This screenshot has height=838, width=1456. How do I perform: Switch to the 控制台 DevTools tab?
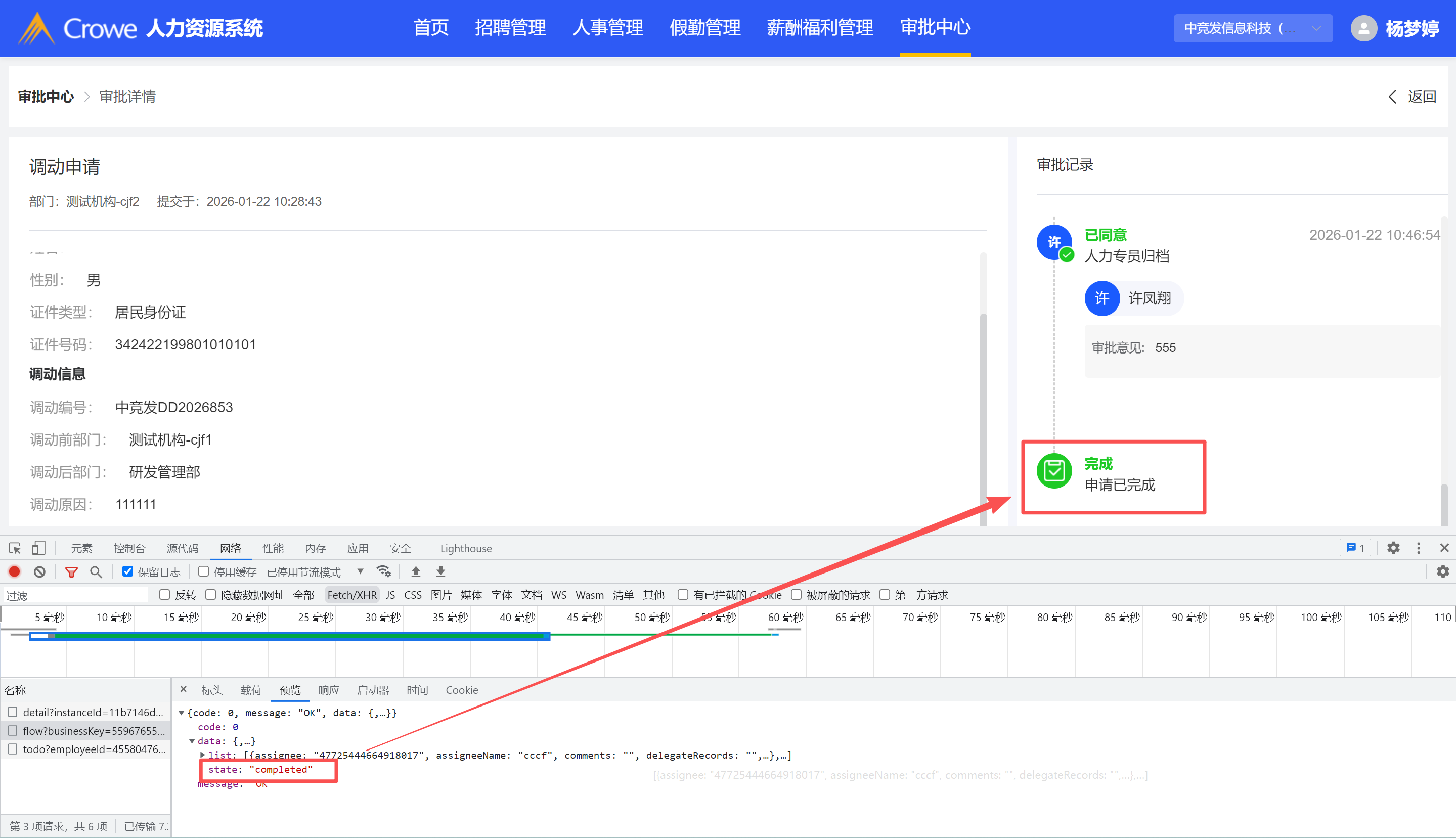click(x=129, y=548)
